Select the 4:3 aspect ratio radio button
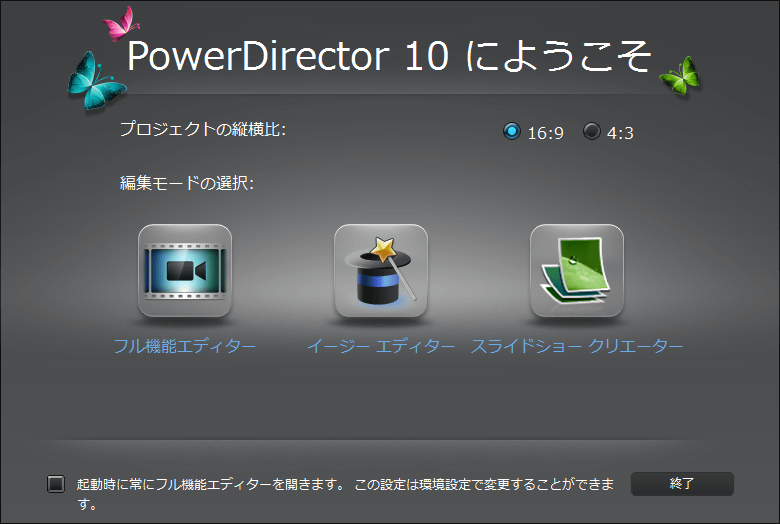Screen dimensions: 780x524 (x=591, y=131)
